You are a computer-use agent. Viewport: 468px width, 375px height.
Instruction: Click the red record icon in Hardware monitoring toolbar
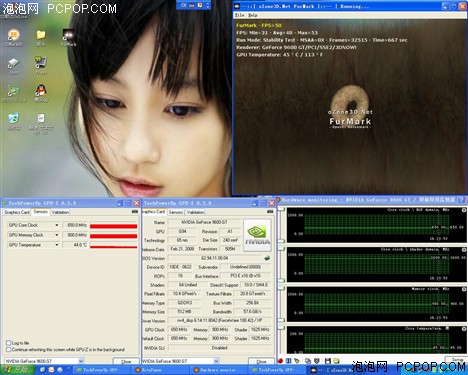click(x=280, y=361)
